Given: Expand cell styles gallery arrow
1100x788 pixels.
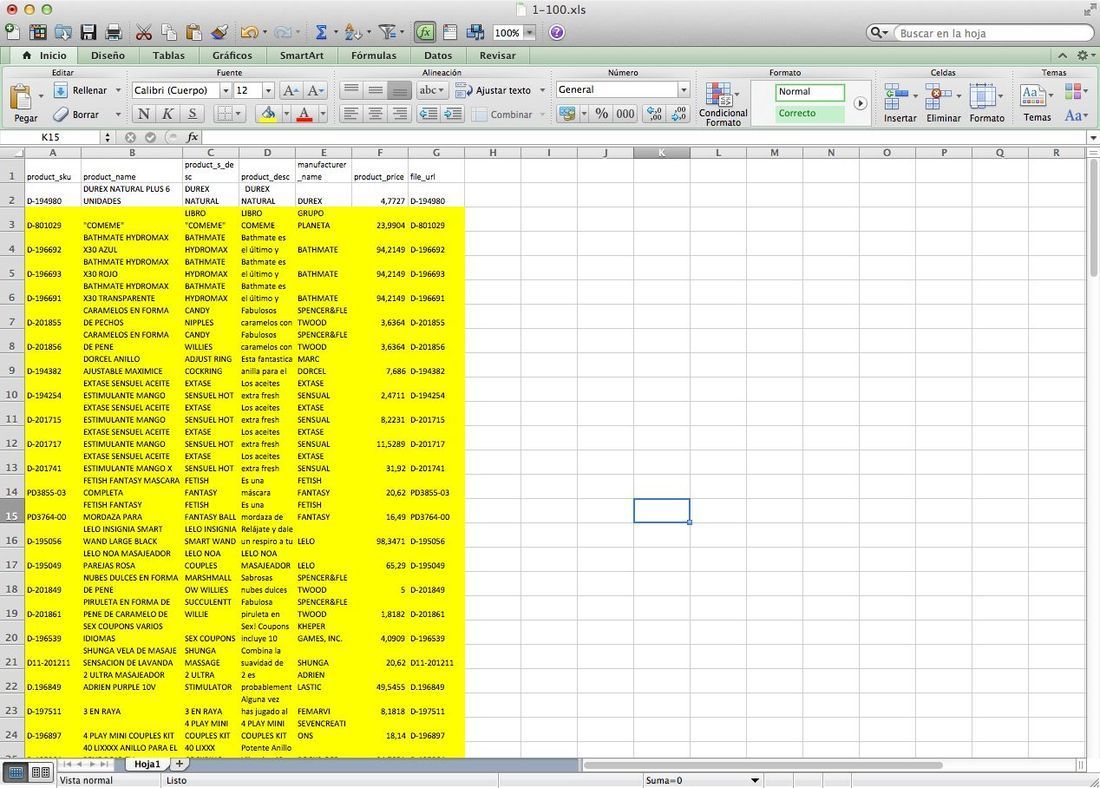Looking at the screenshot, I should (860, 103).
